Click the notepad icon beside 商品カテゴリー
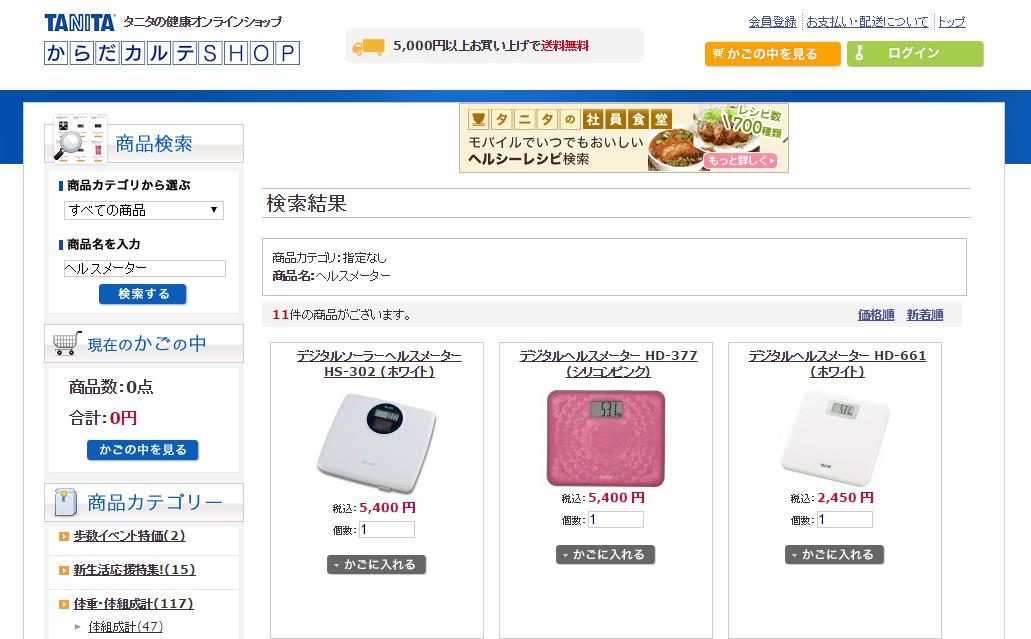The height and width of the screenshot is (639, 1031). 65,502
